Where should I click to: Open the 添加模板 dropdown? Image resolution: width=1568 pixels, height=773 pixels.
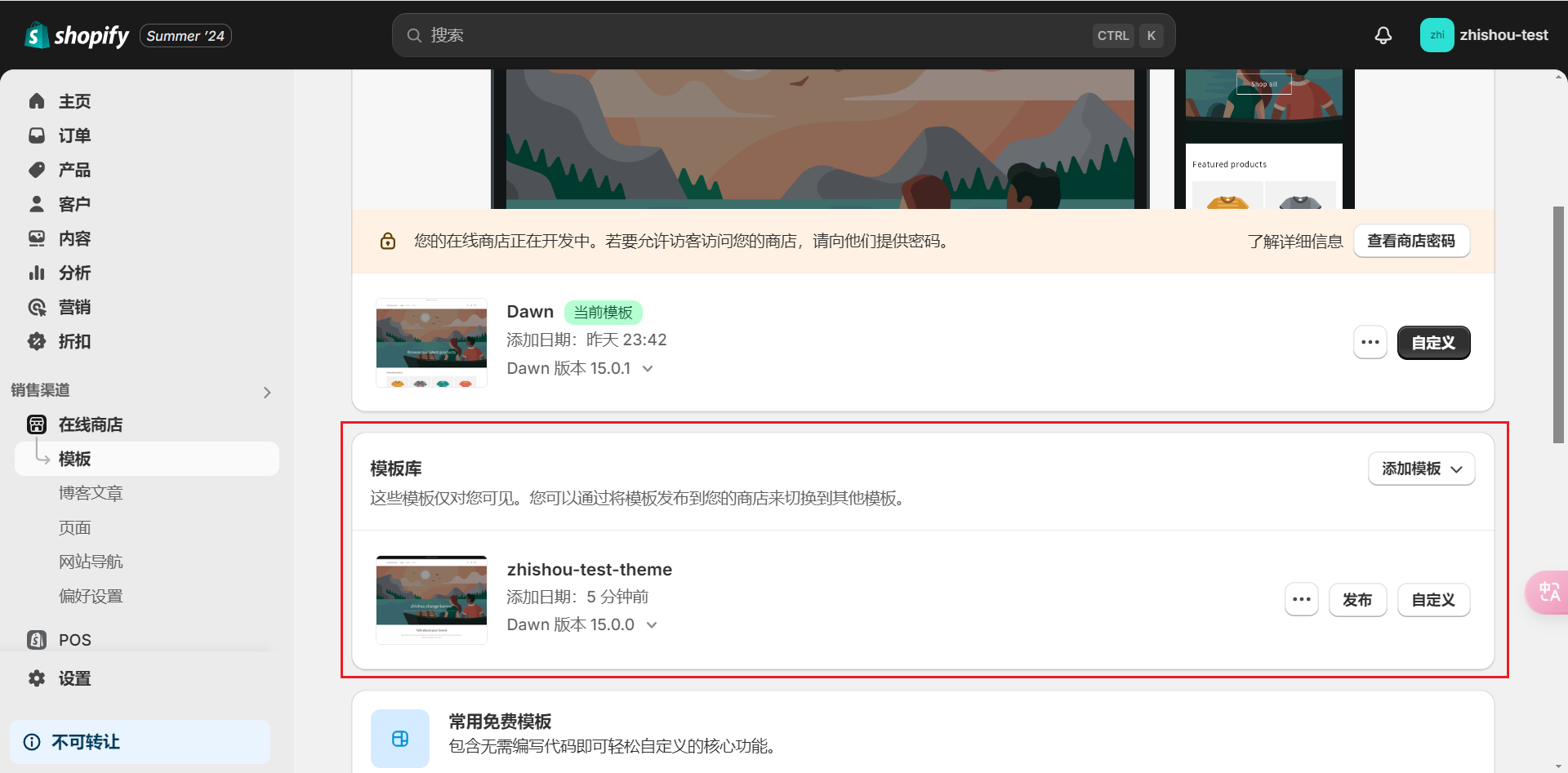(x=1421, y=469)
